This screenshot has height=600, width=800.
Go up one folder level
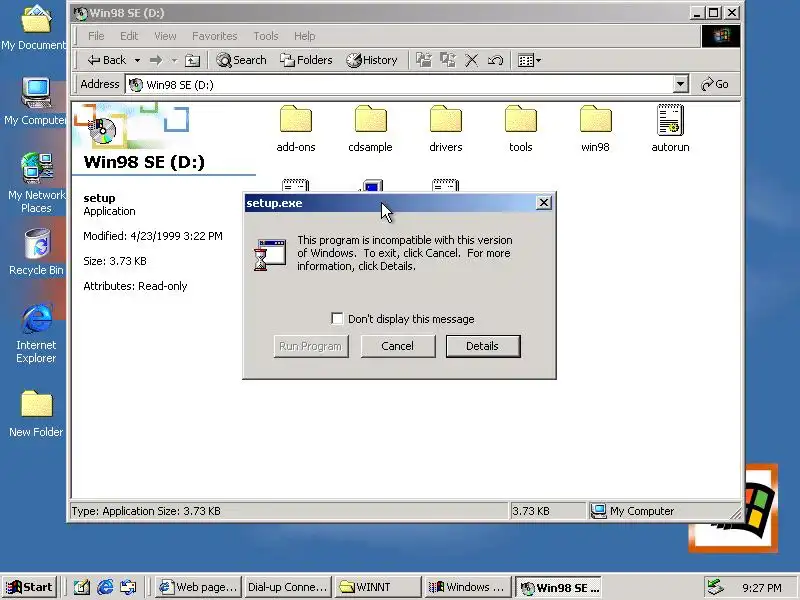pyautogui.click(x=192, y=60)
